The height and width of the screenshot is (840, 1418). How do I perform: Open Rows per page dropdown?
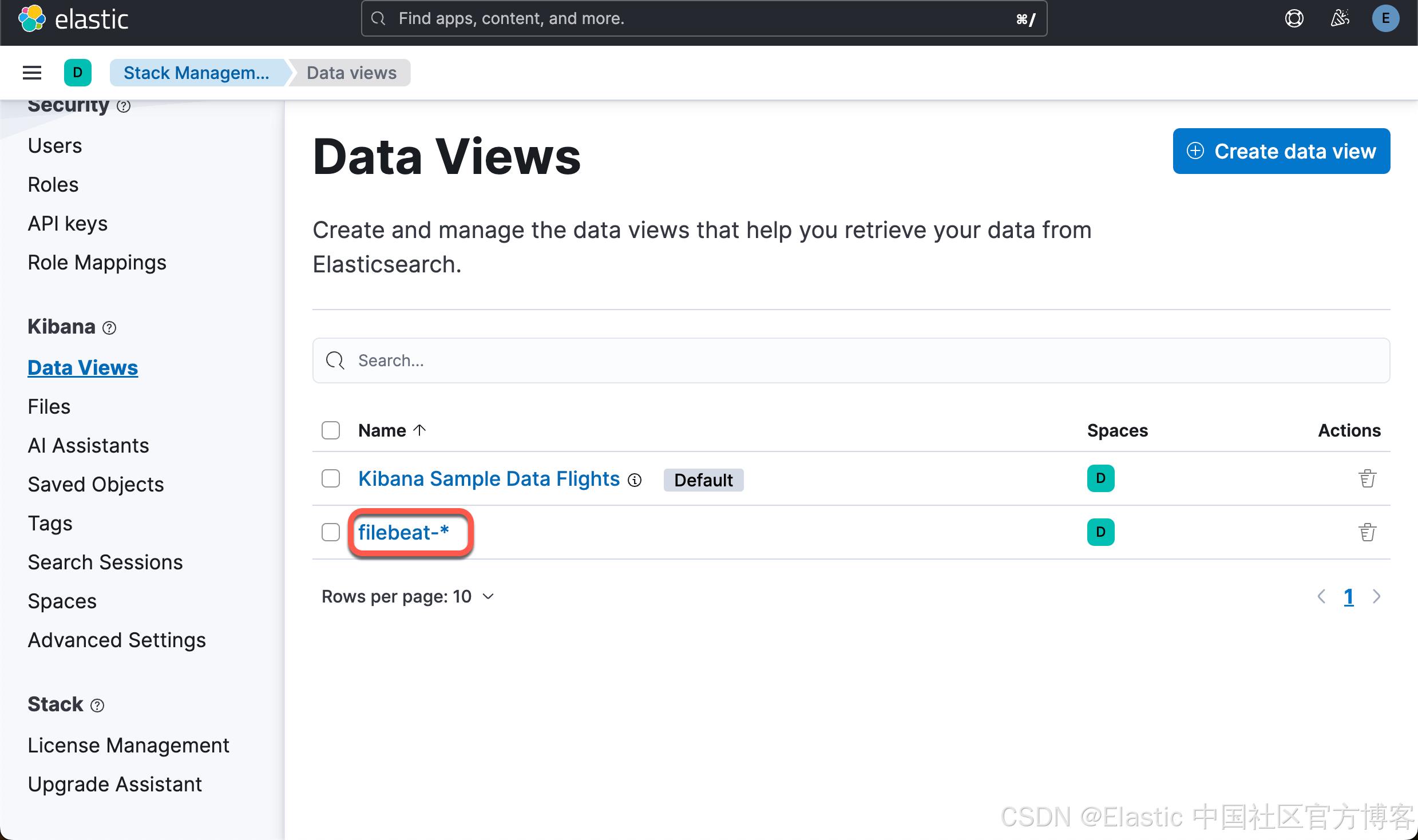point(408,596)
